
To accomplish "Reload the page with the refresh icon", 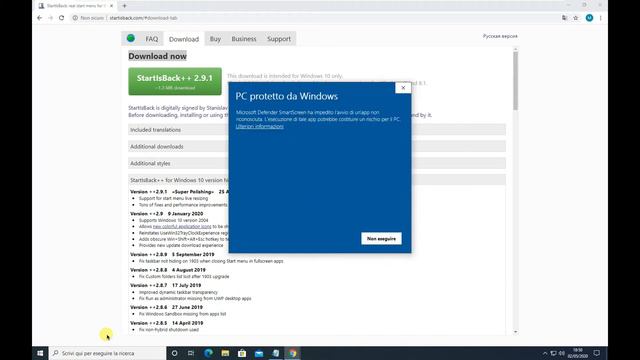I will (62, 18).
